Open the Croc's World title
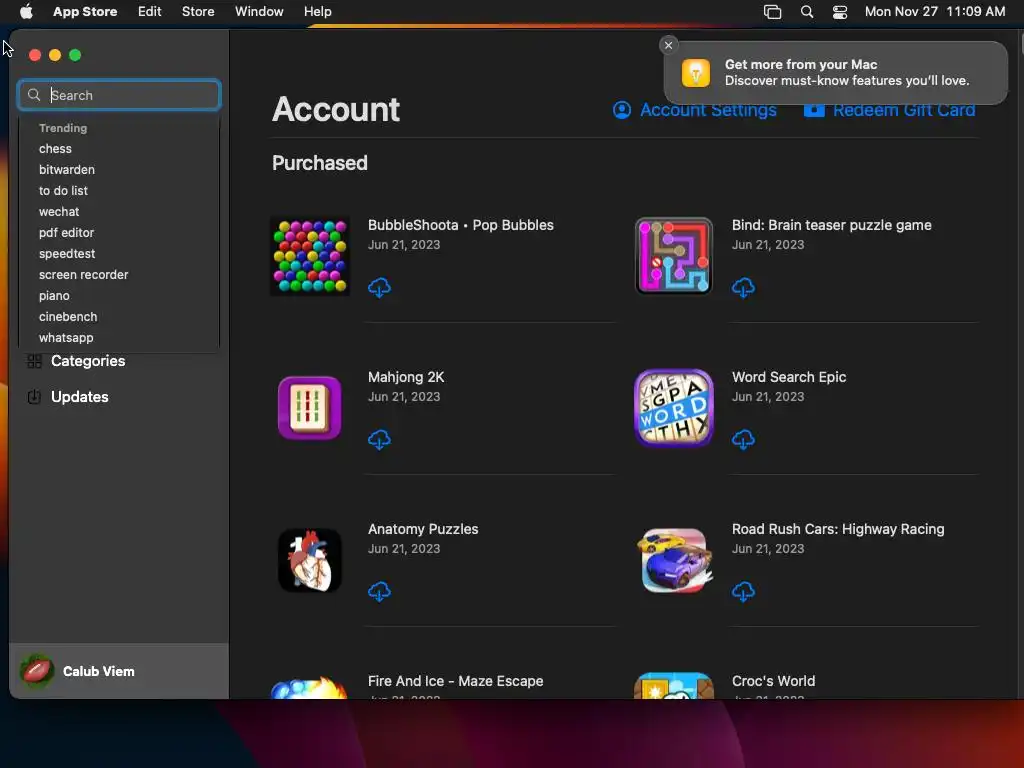Screen dimensions: 1024x768 tap(773, 681)
